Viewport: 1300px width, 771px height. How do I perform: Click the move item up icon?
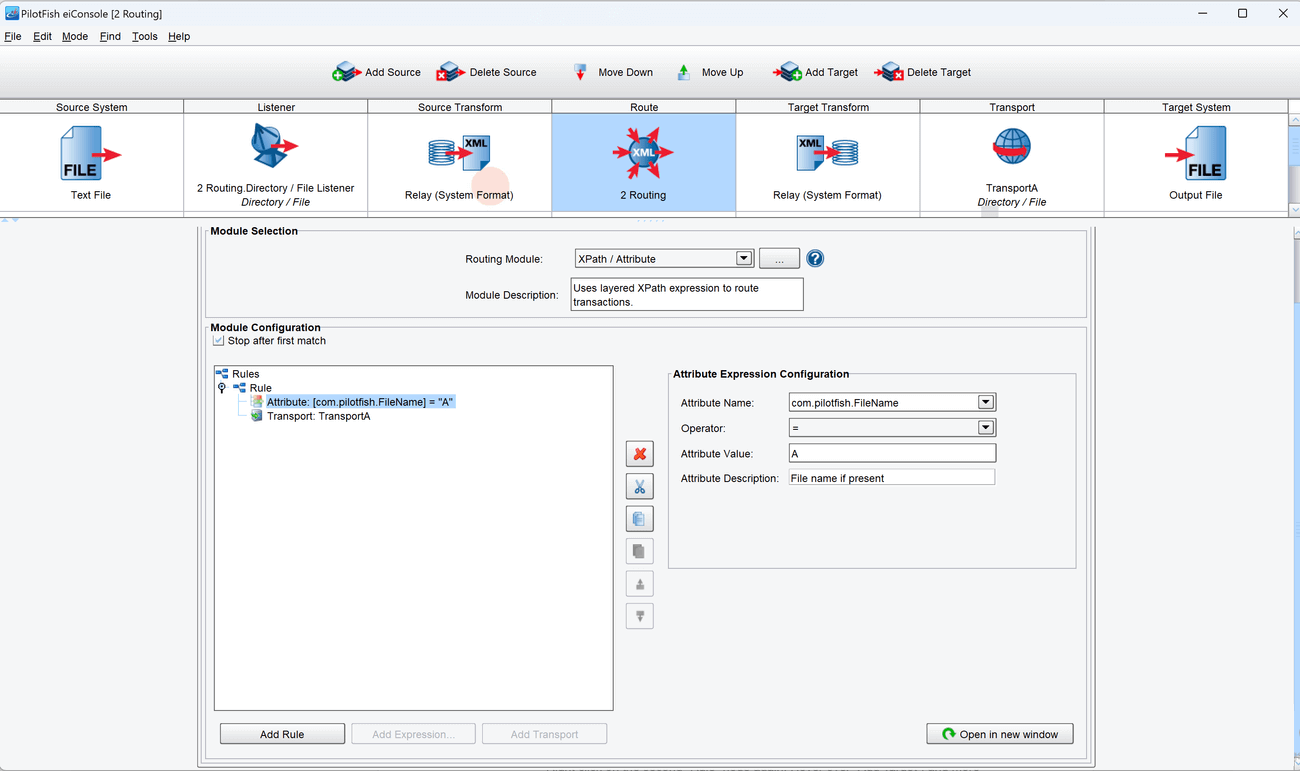pyautogui.click(x=640, y=584)
